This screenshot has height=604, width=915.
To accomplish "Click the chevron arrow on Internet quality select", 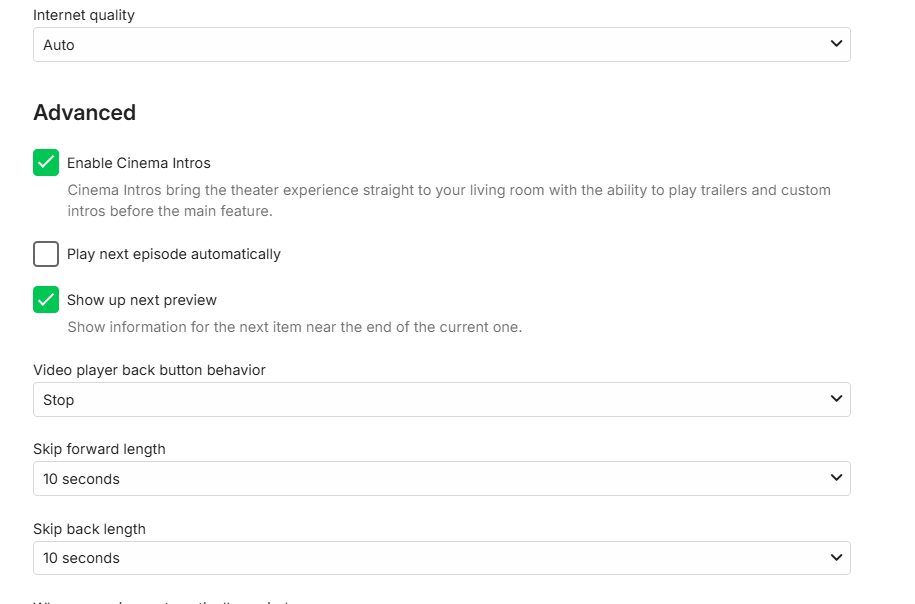I will [x=836, y=44].
